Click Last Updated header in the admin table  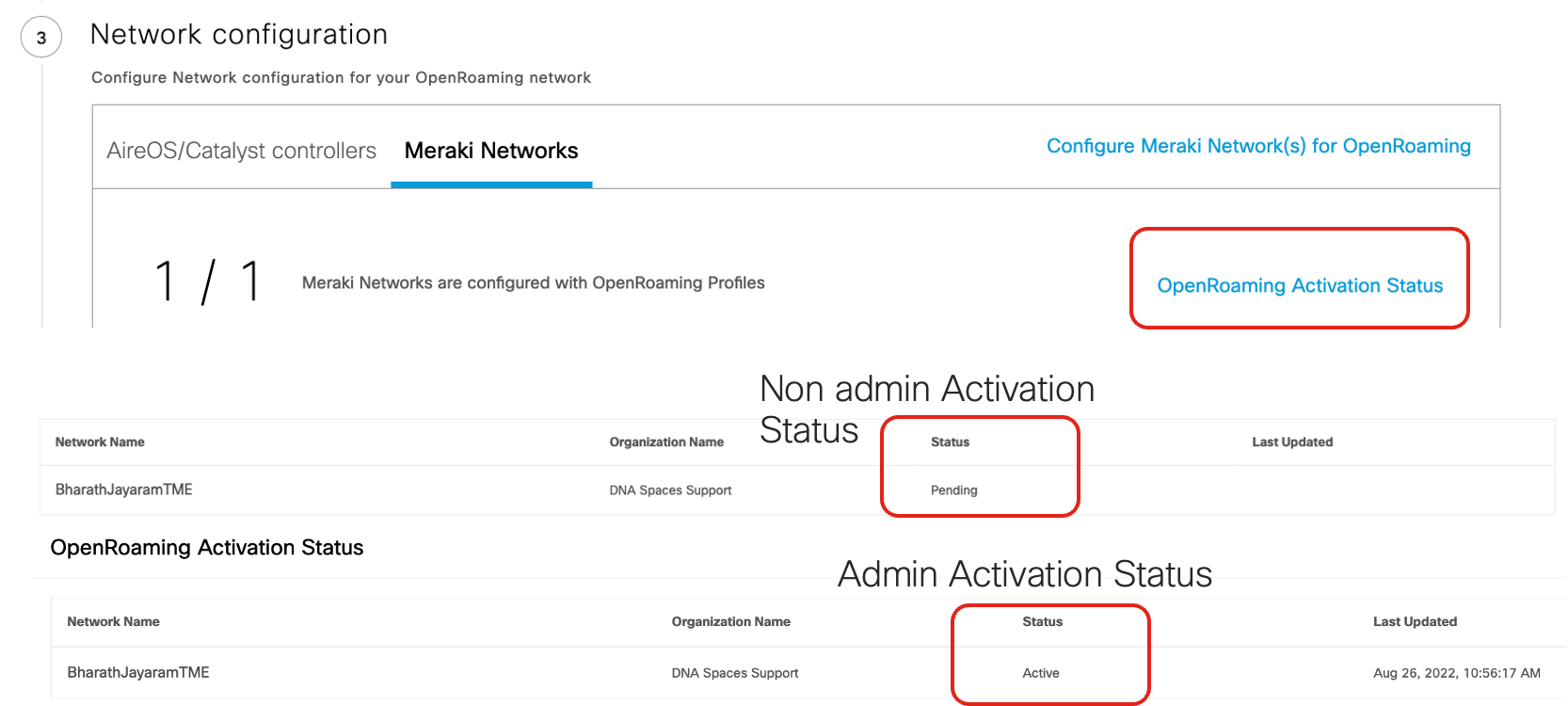pos(1415,621)
